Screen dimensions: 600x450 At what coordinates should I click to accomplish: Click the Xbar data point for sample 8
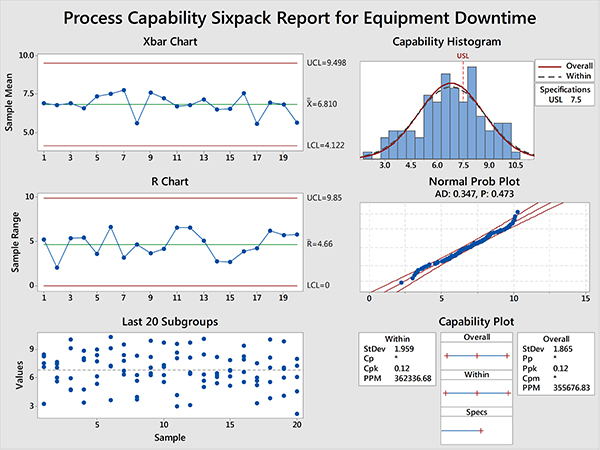coord(137,123)
